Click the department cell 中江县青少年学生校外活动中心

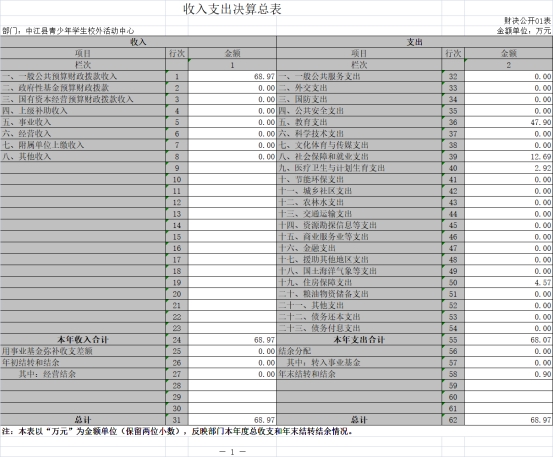68,31
